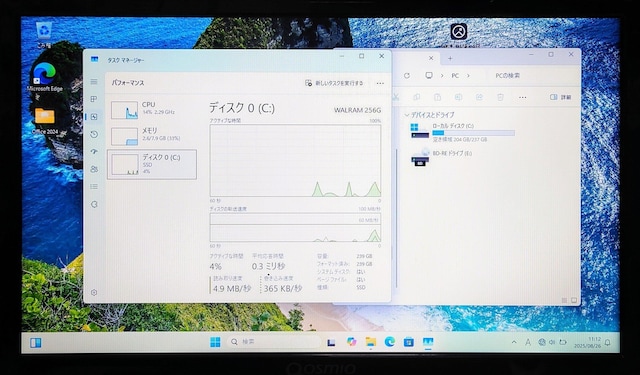This screenshot has height=375, width=640.
Task: Open Task Manager settings gear
Action: 94,293
